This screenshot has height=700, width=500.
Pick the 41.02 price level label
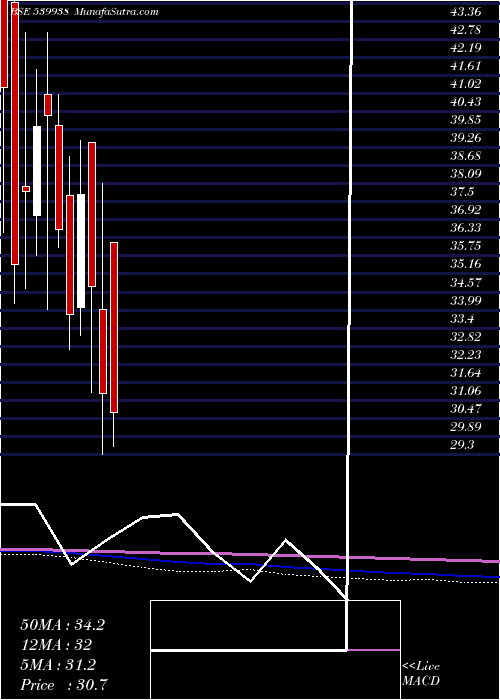[466, 84]
